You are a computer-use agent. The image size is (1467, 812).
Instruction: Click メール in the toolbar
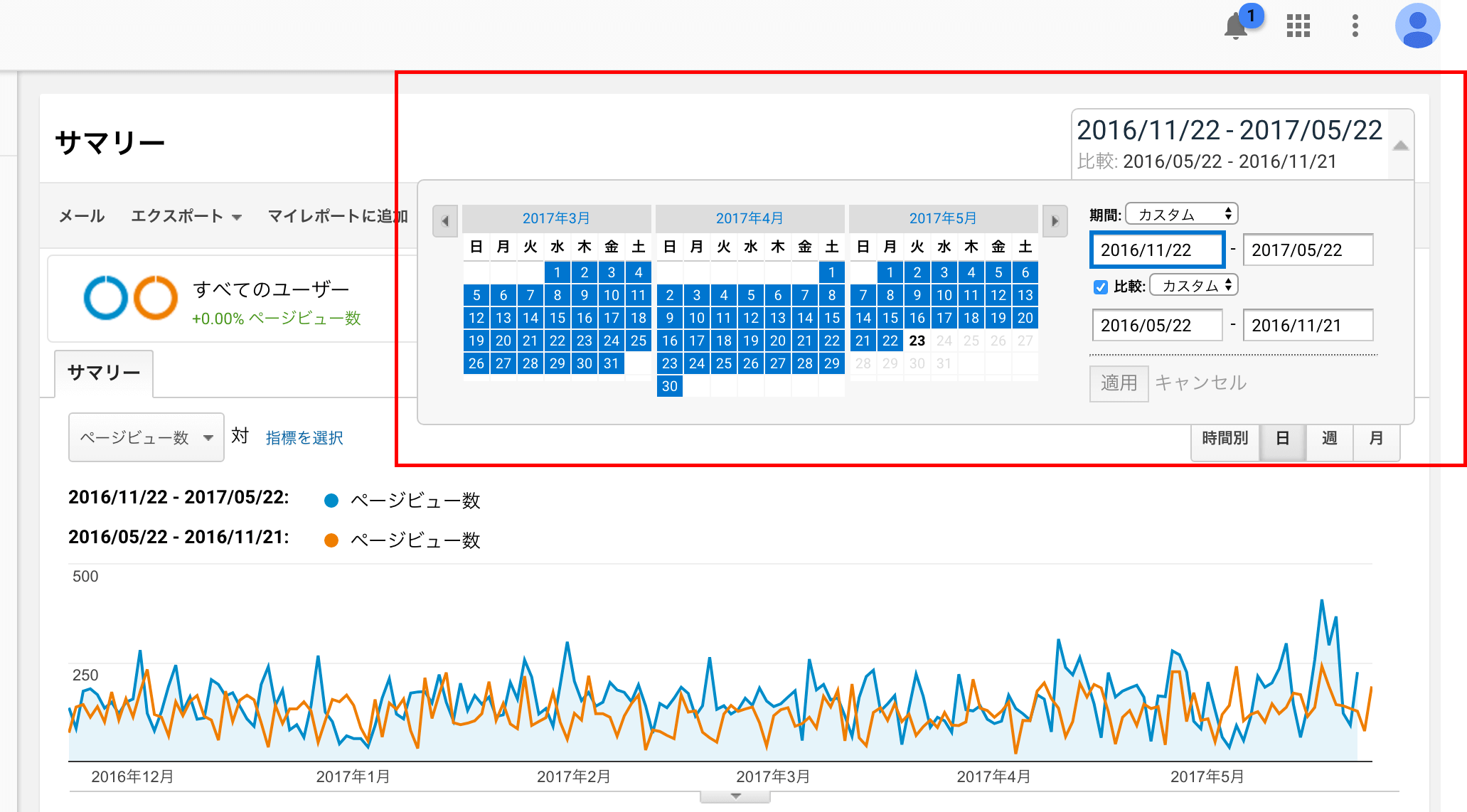[x=82, y=216]
